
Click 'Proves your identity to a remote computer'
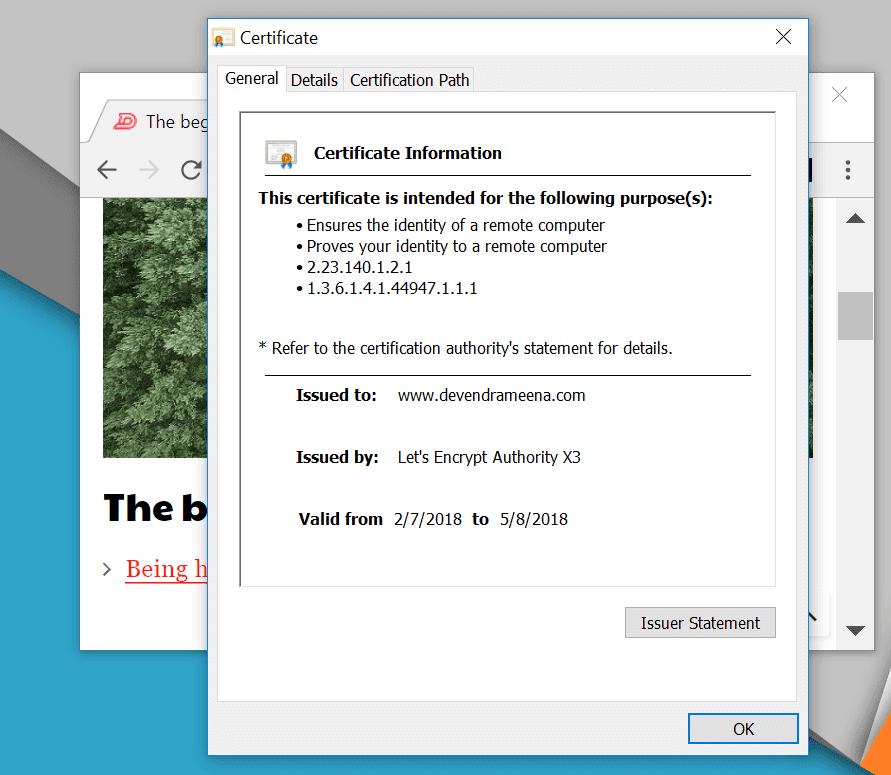pos(456,246)
